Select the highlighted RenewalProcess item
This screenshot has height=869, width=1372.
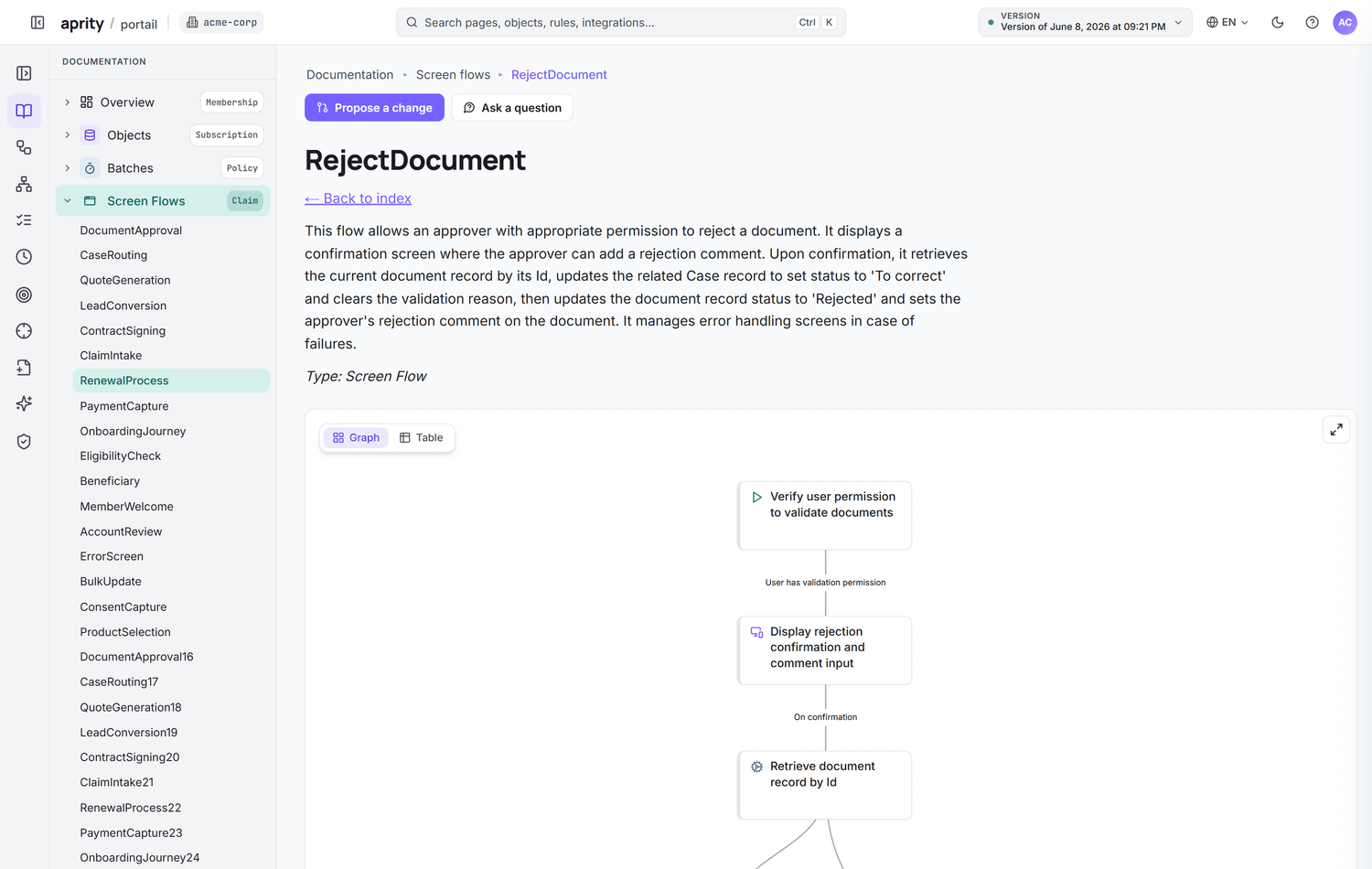pyautogui.click(x=171, y=381)
